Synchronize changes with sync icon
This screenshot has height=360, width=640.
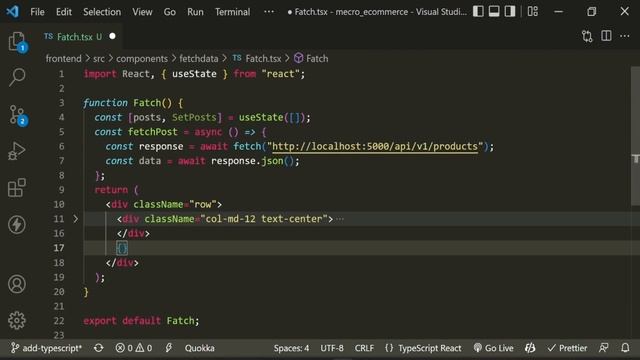[x=98, y=348]
